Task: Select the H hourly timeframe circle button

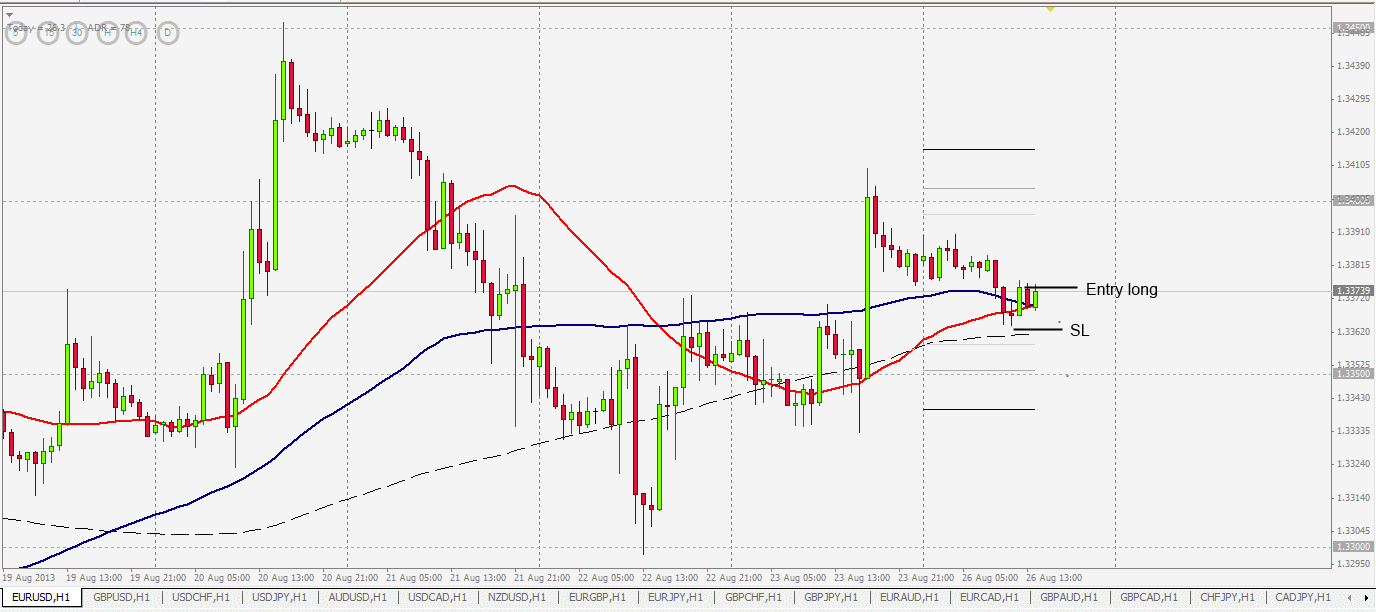Action: click(107, 33)
